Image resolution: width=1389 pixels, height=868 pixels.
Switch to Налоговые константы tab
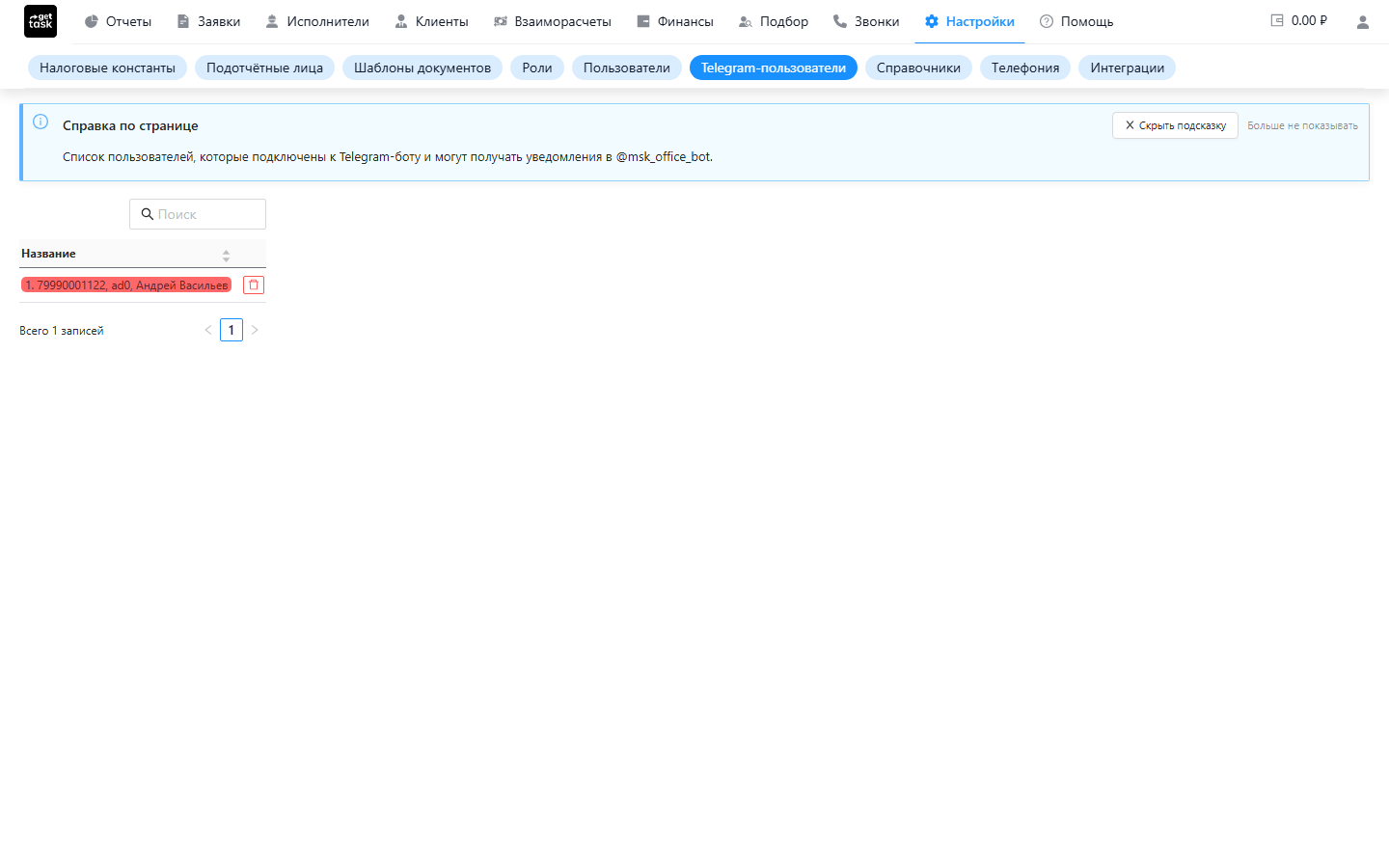(107, 68)
